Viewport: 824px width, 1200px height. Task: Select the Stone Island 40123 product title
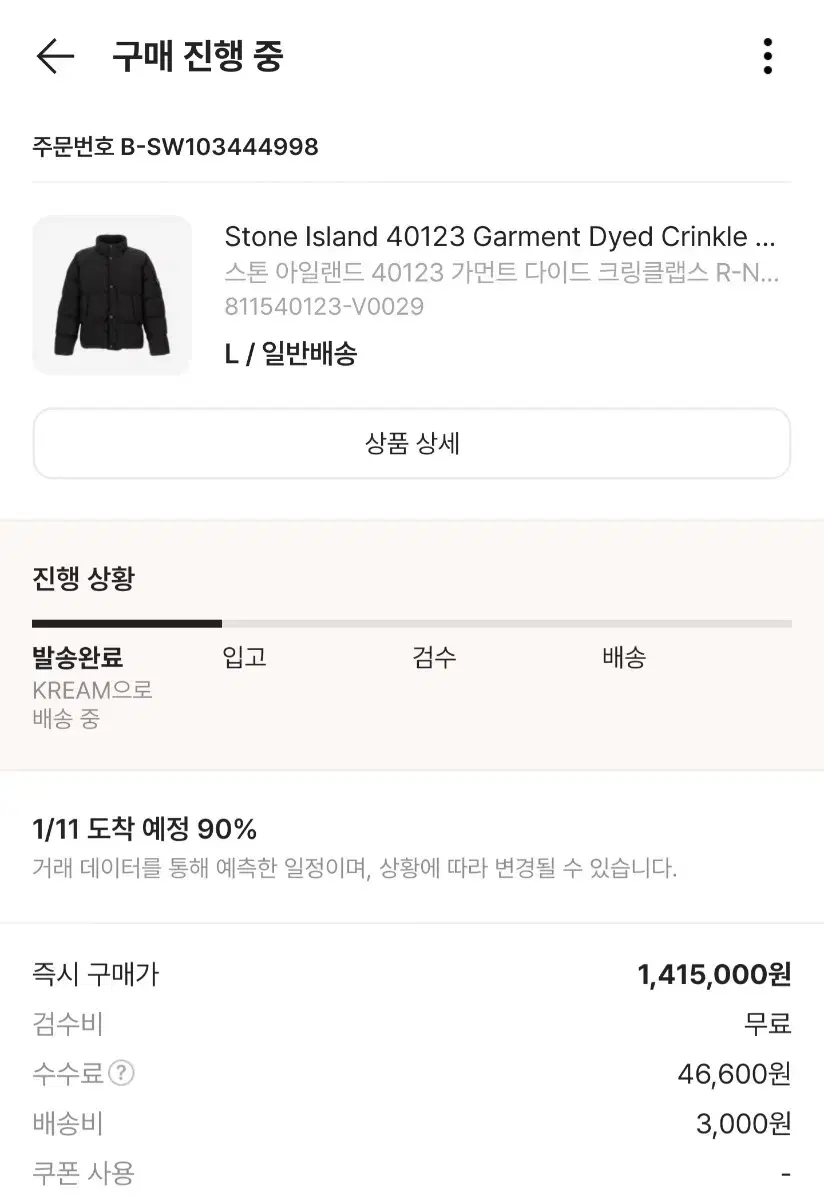click(500, 237)
